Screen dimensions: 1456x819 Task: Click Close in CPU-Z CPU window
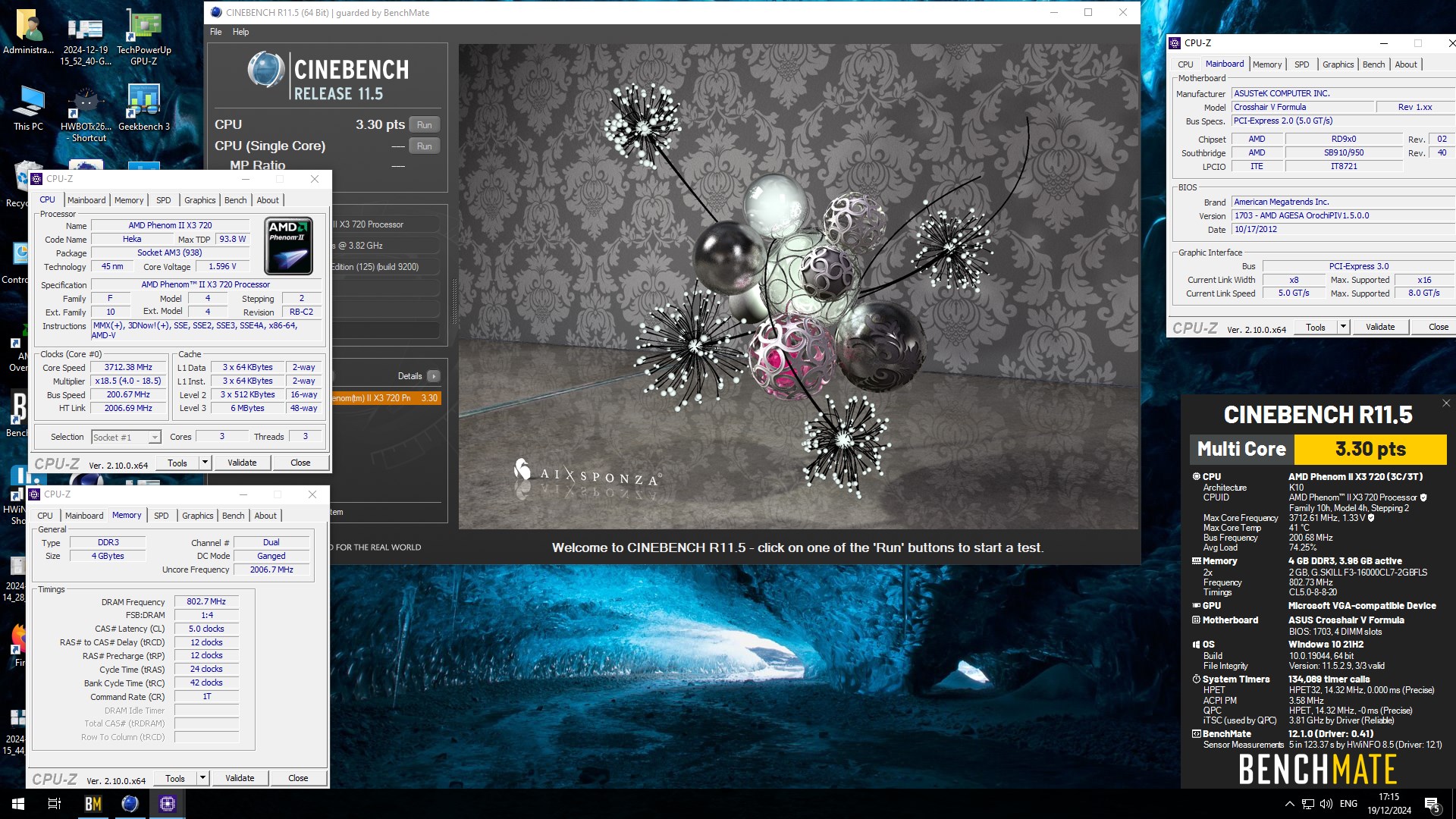pyautogui.click(x=300, y=463)
